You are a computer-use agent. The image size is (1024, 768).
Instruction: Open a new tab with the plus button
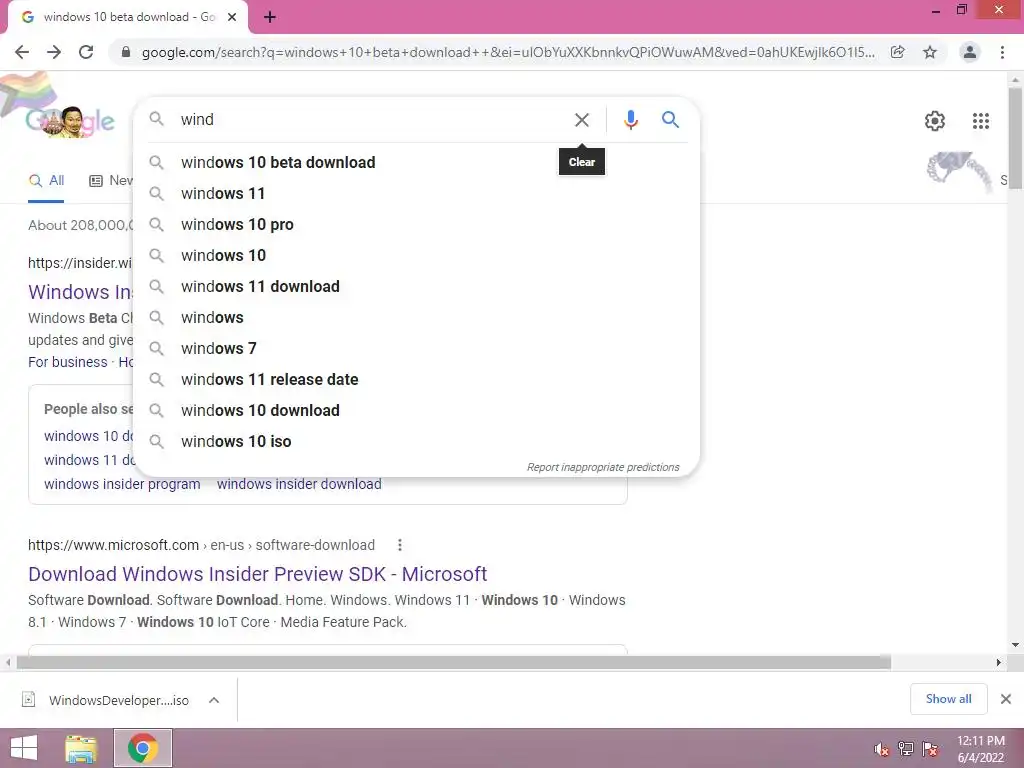click(x=270, y=17)
